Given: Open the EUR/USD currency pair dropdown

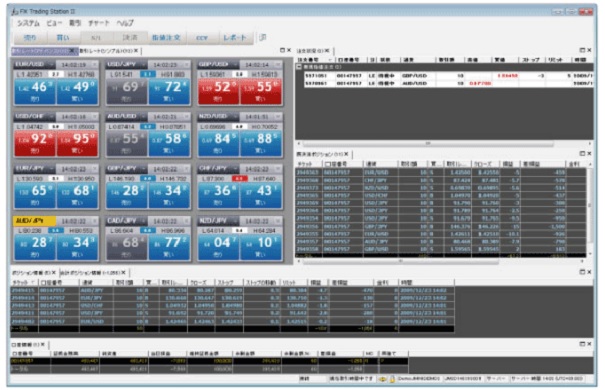Looking at the screenshot, I should 51,64.
